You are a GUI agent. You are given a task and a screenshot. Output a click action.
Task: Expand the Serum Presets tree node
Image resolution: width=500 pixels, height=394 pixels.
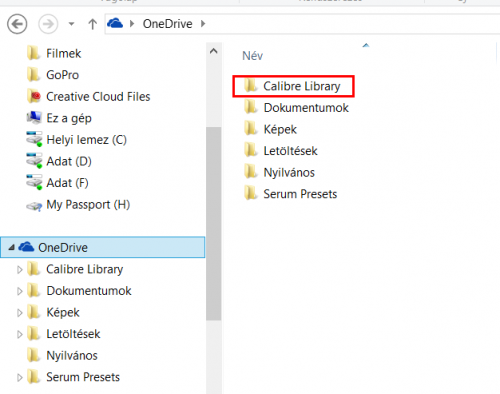tap(20, 377)
